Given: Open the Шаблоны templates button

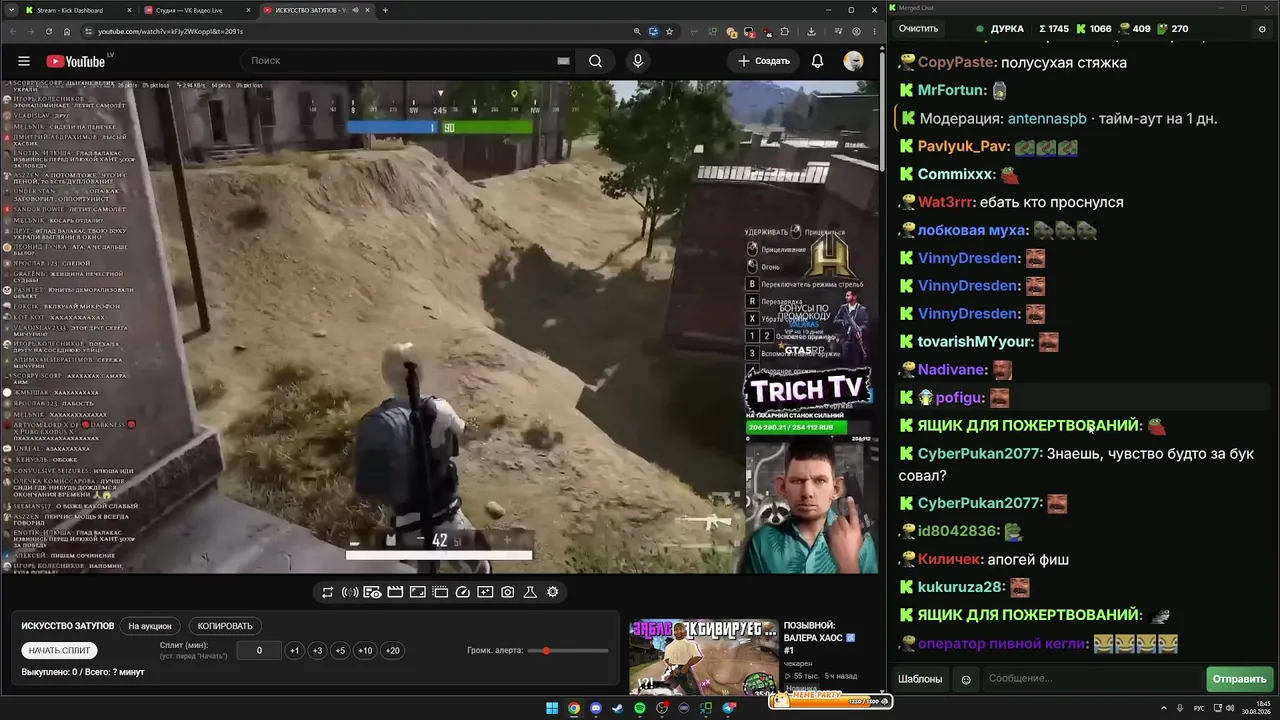Looking at the screenshot, I should pyautogui.click(x=920, y=679).
